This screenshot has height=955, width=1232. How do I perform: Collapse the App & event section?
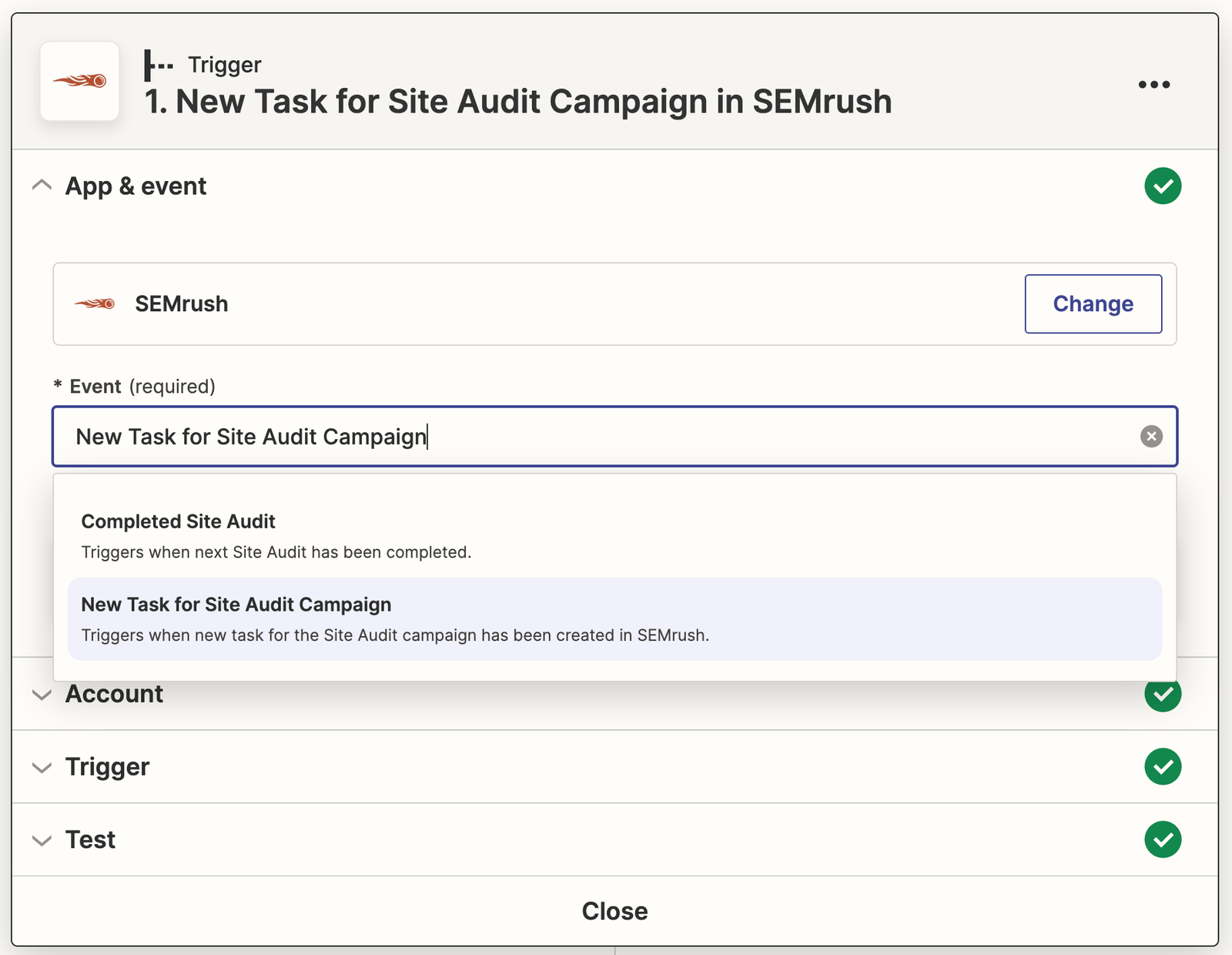tap(42, 186)
